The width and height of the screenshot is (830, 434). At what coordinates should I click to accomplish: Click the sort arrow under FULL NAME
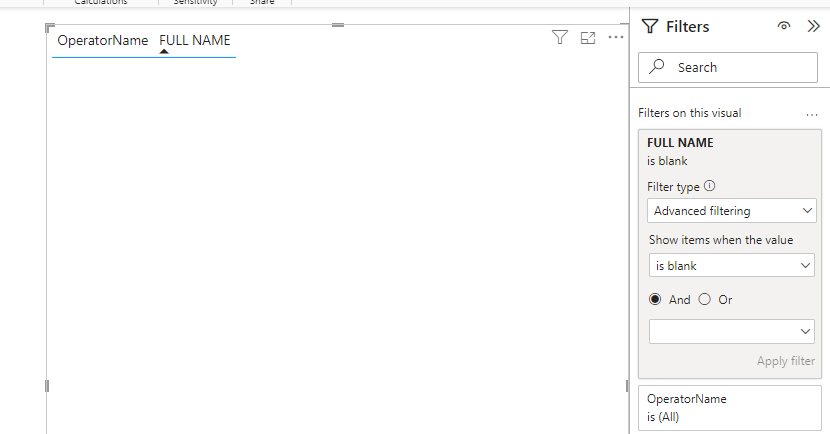164,51
